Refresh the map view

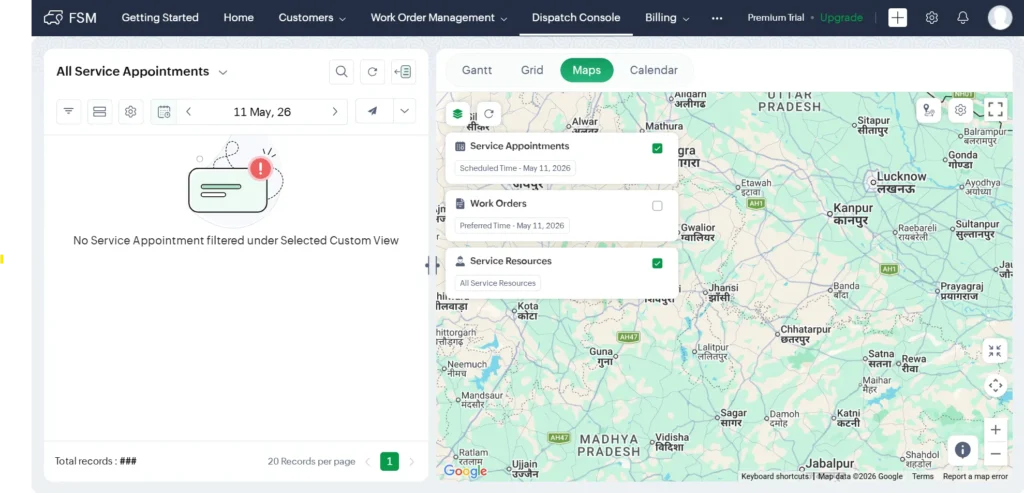pyautogui.click(x=488, y=114)
